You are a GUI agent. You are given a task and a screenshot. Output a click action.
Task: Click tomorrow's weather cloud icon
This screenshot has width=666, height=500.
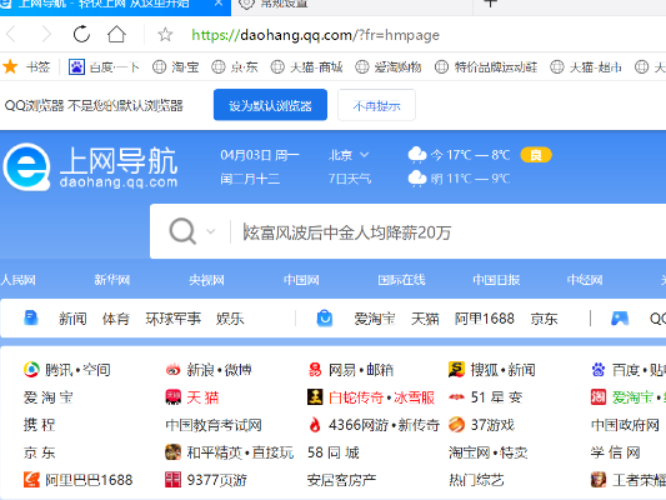417,179
